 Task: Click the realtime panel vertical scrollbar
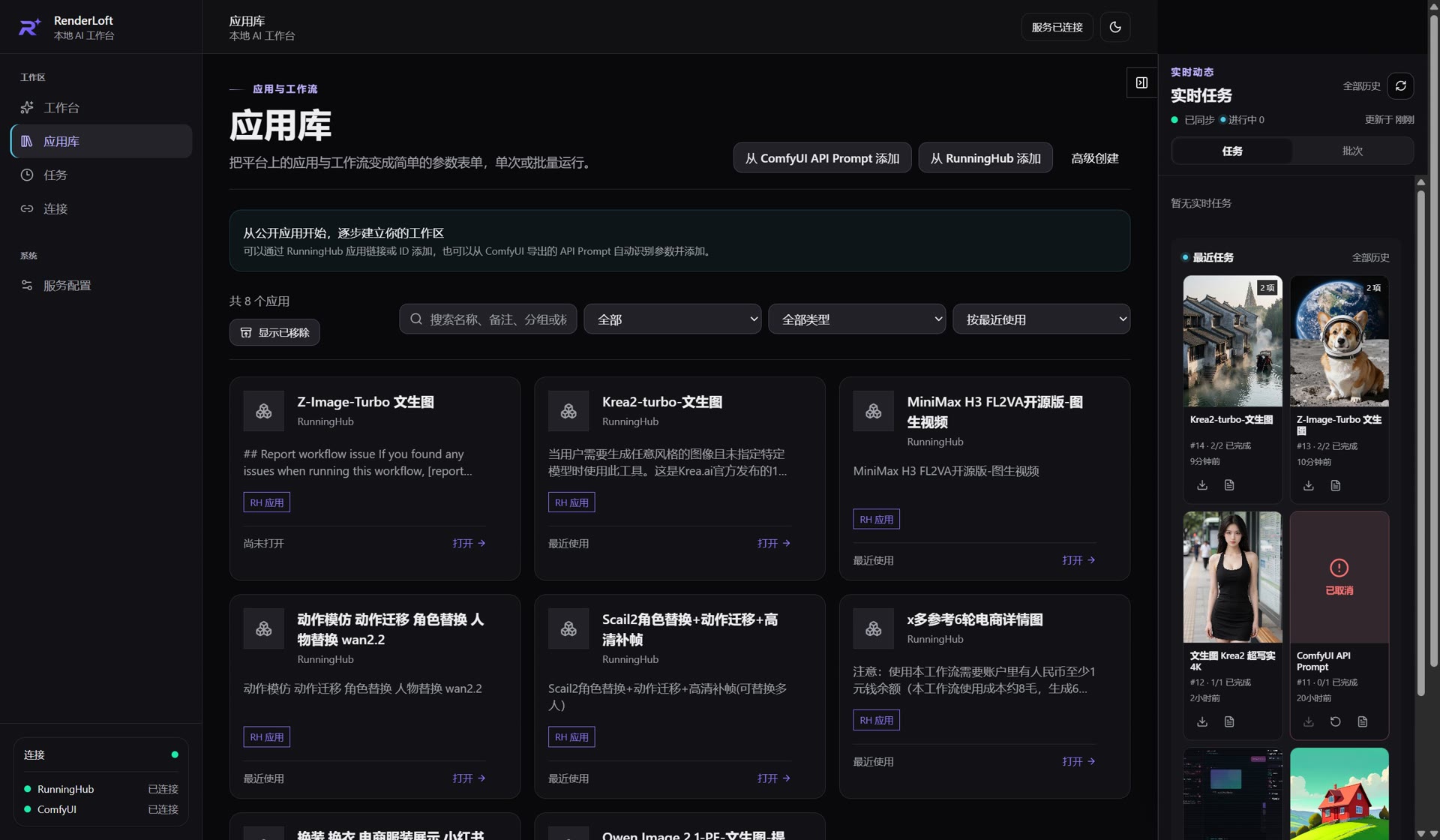[x=1420, y=442]
